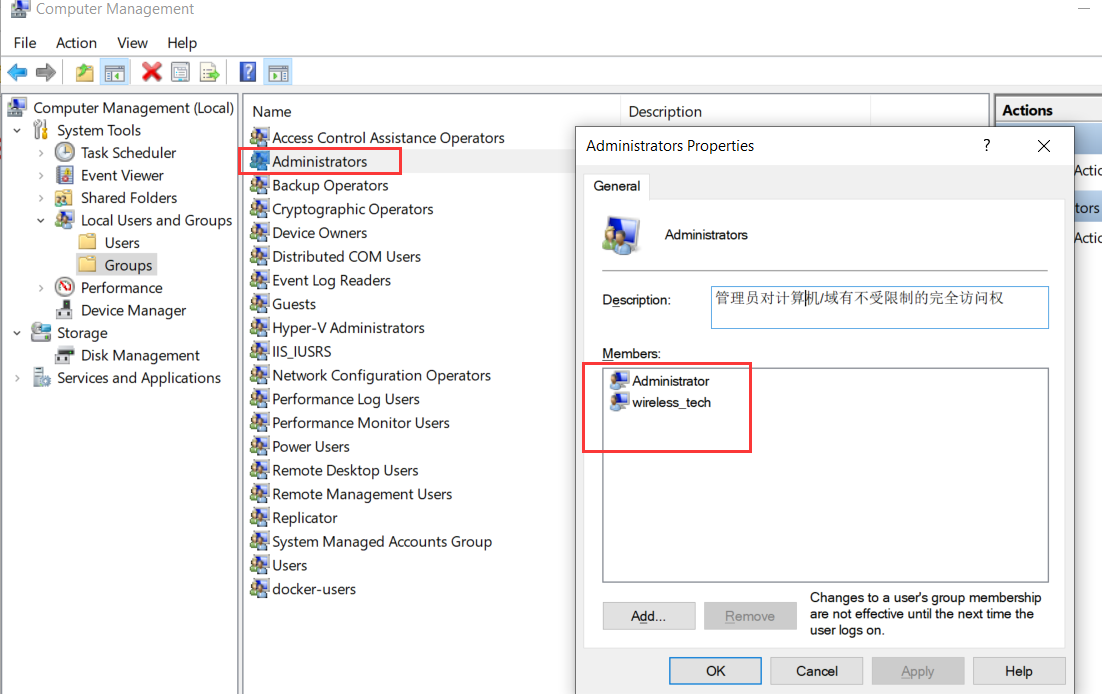
Task: Open Help using the question mark icon
Action: [x=246, y=71]
